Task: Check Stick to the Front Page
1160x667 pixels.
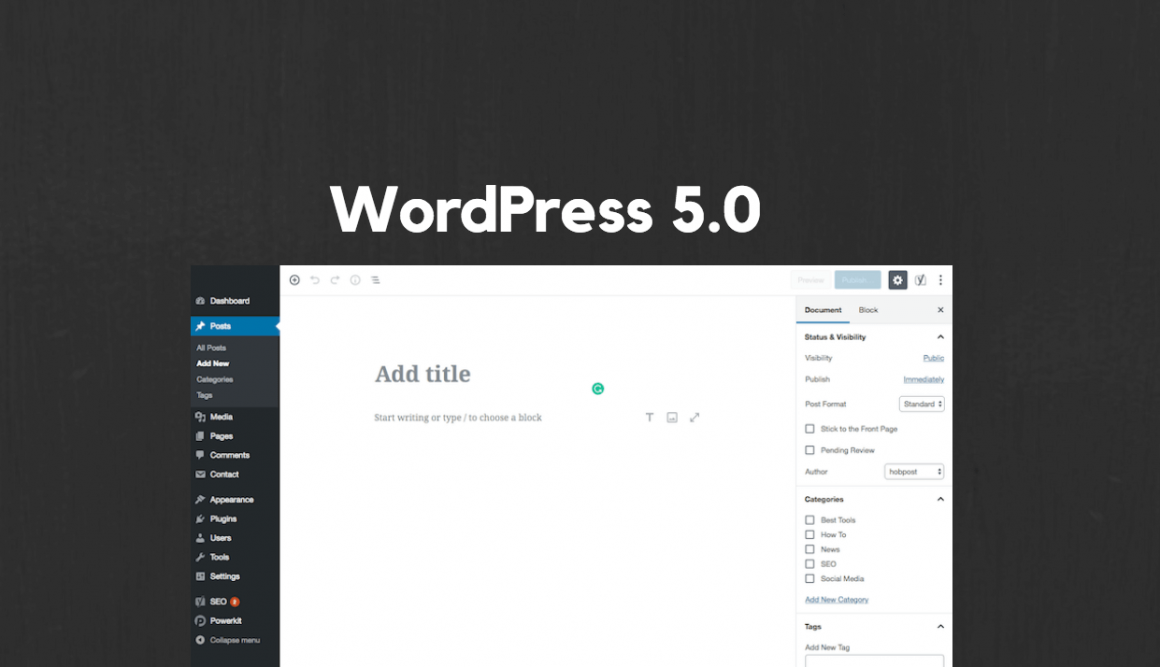Action: coord(809,429)
